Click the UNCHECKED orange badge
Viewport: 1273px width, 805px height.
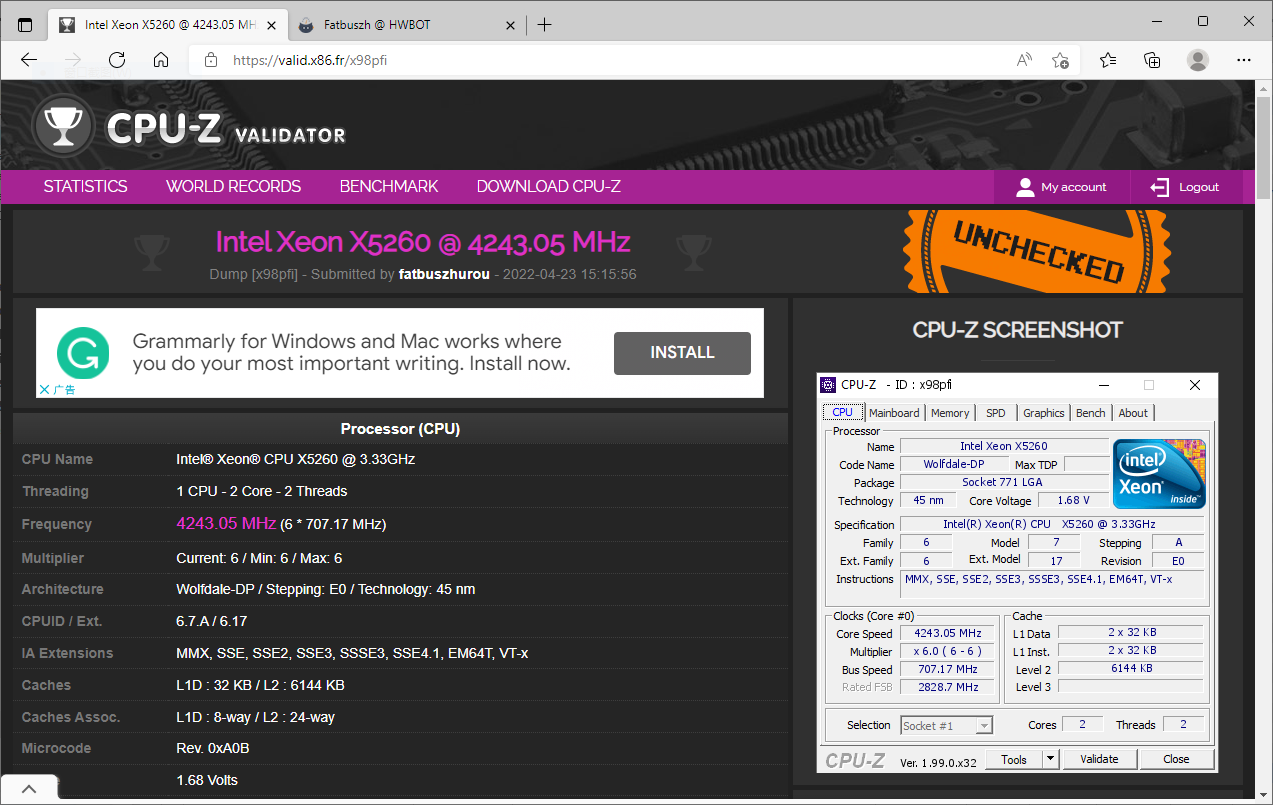[1037, 252]
